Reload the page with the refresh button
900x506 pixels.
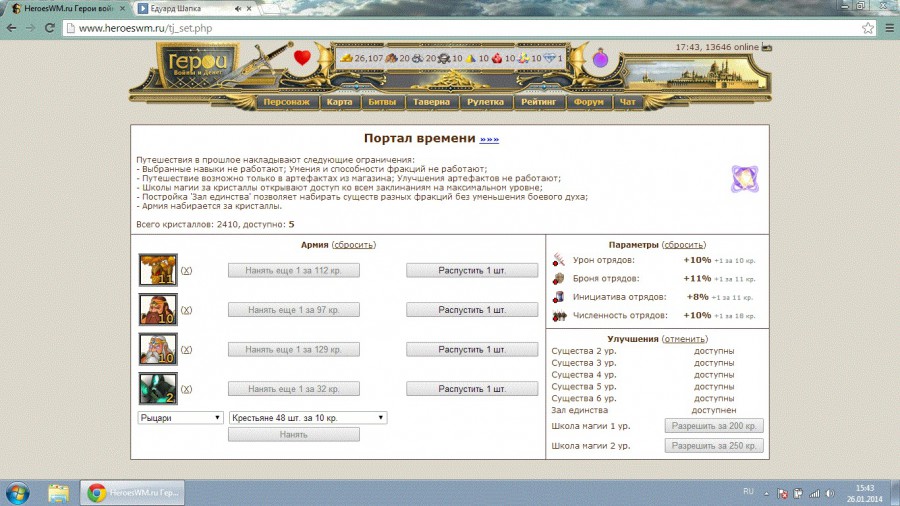click(x=51, y=28)
